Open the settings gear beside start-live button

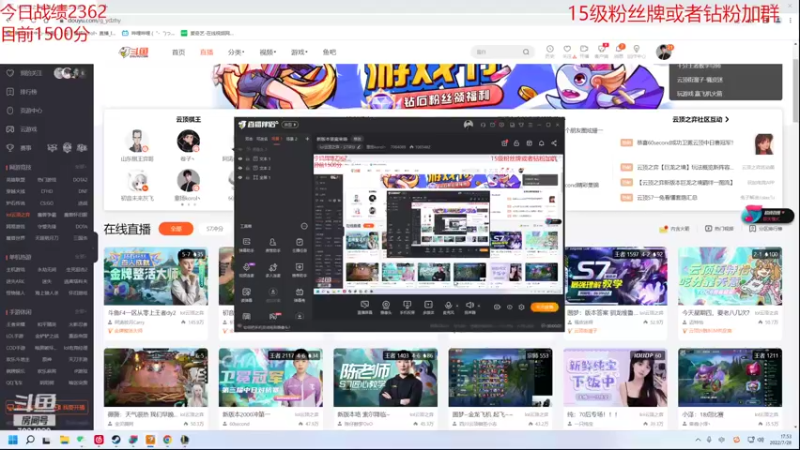point(521,307)
